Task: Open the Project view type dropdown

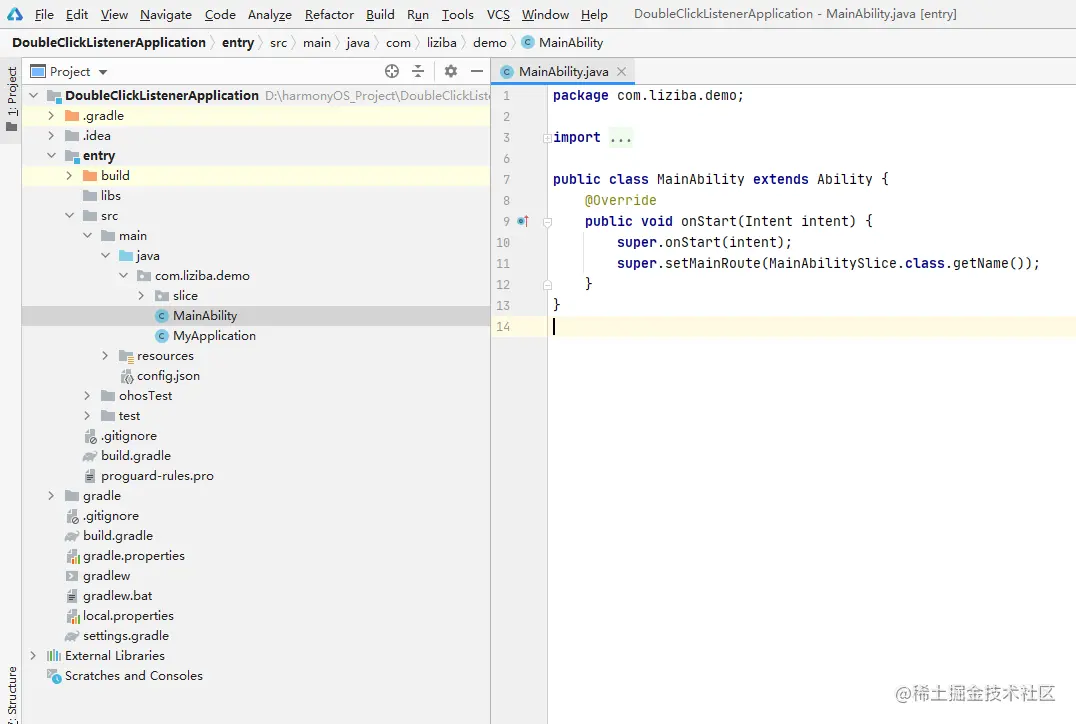Action: click(x=103, y=72)
